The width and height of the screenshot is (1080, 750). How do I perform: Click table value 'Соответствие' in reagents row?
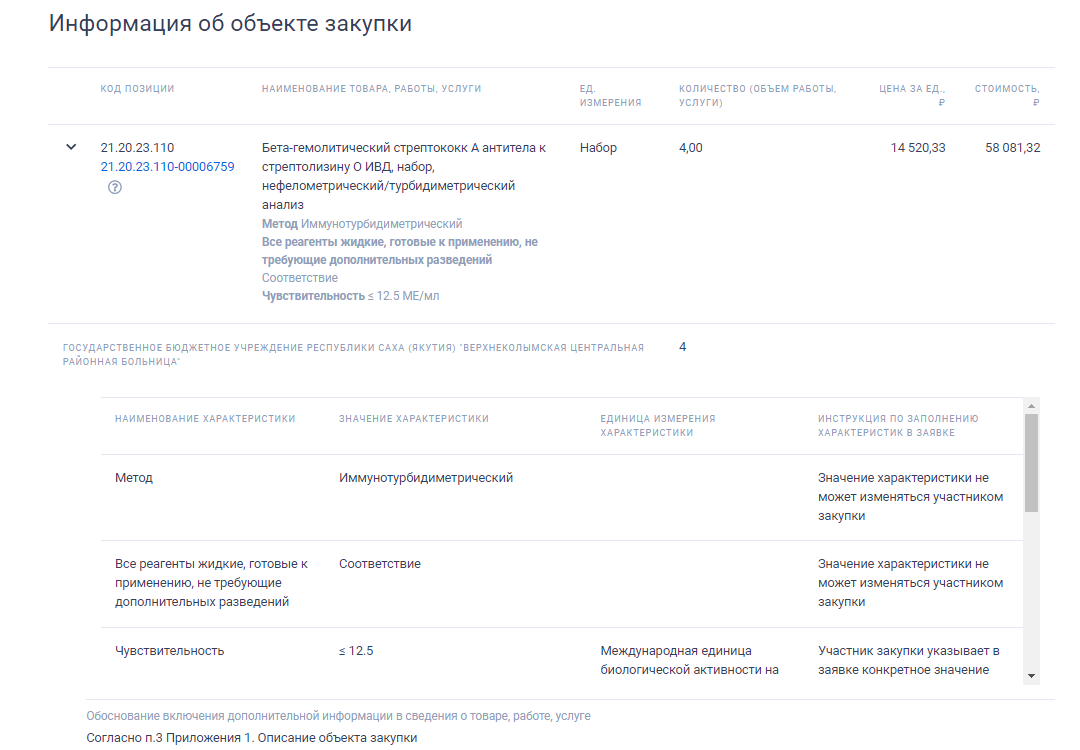click(380, 563)
